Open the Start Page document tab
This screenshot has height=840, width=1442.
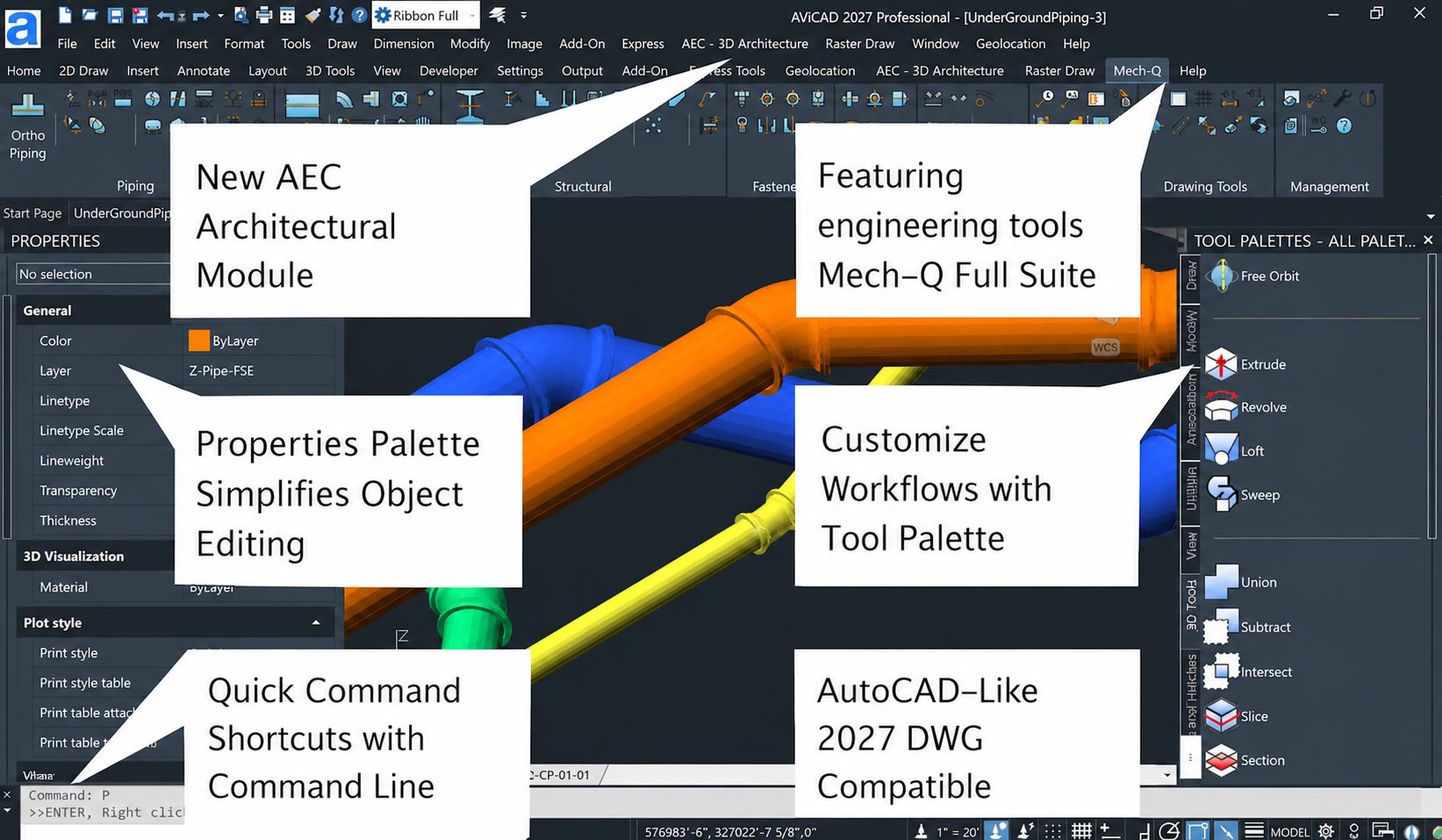click(32, 212)
